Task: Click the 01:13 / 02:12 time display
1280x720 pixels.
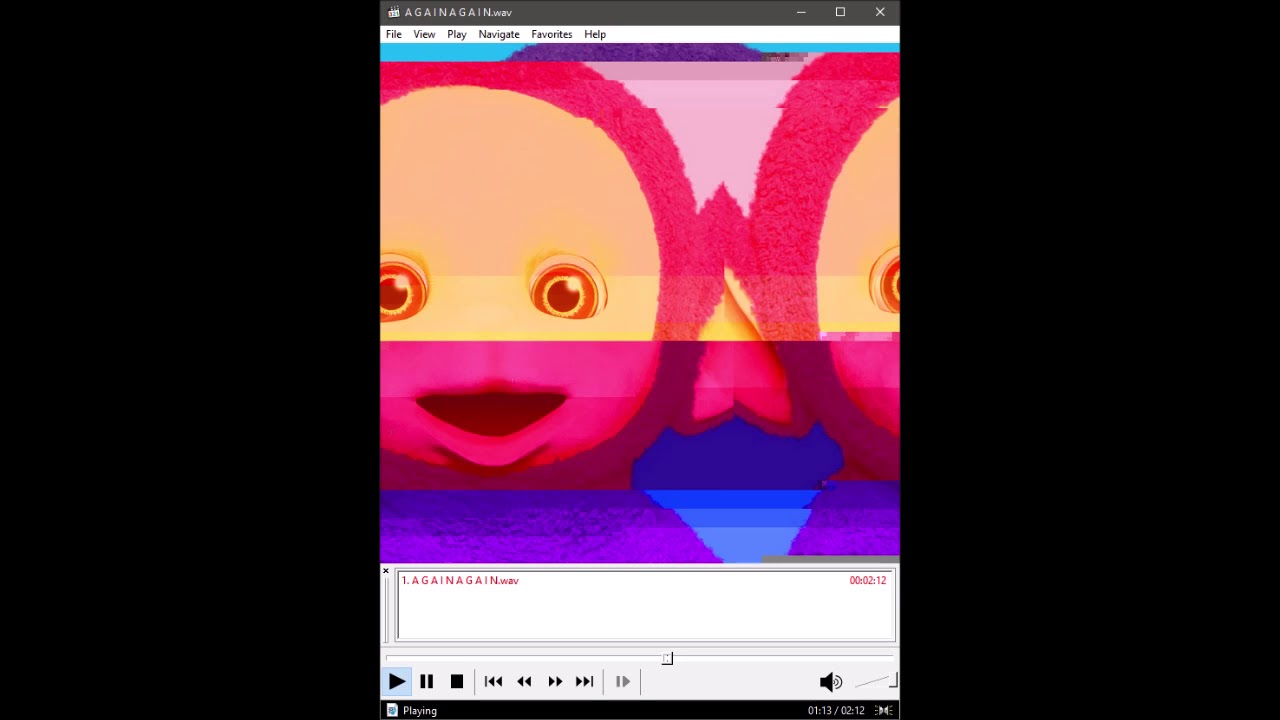Action: pos(836,711)
